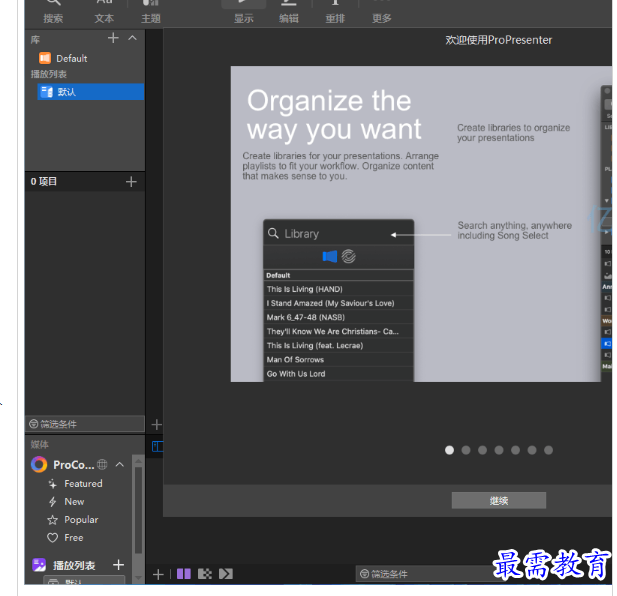This screenshot has height=596, width=617.
Task: Click the lightning bolt icon beside New
Action: [52, 502]
